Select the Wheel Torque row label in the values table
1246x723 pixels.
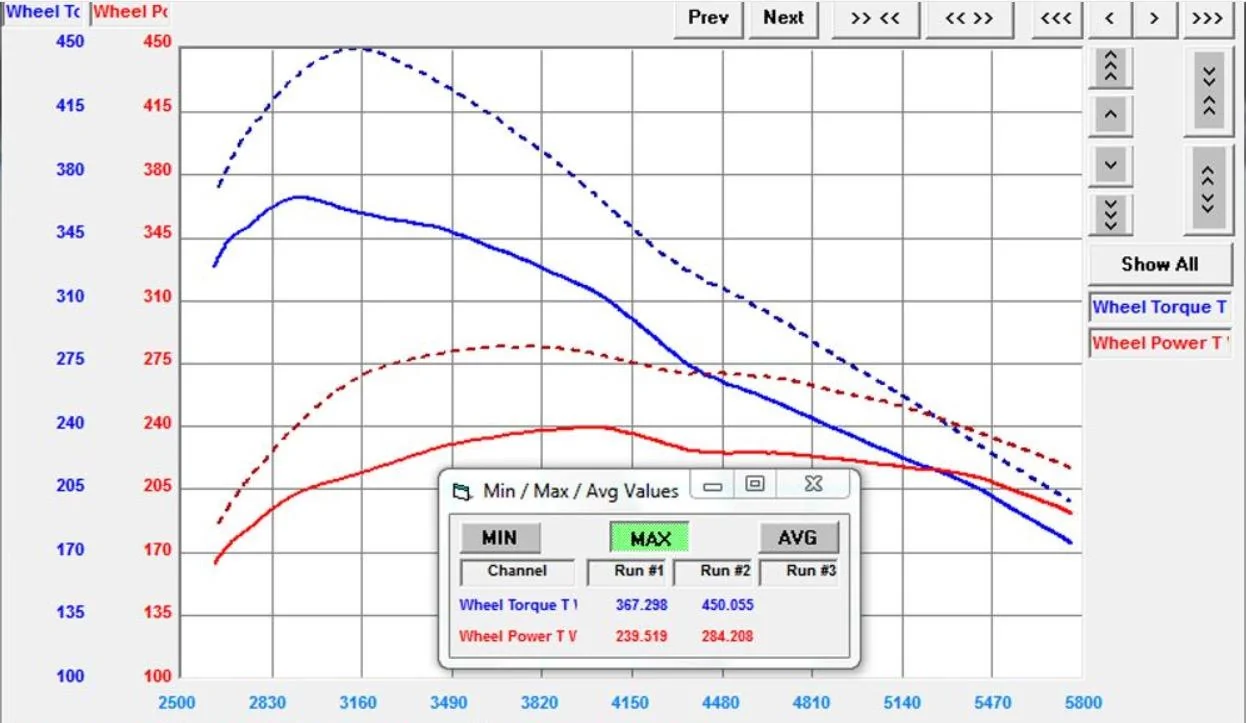click(x=518, y=605)
